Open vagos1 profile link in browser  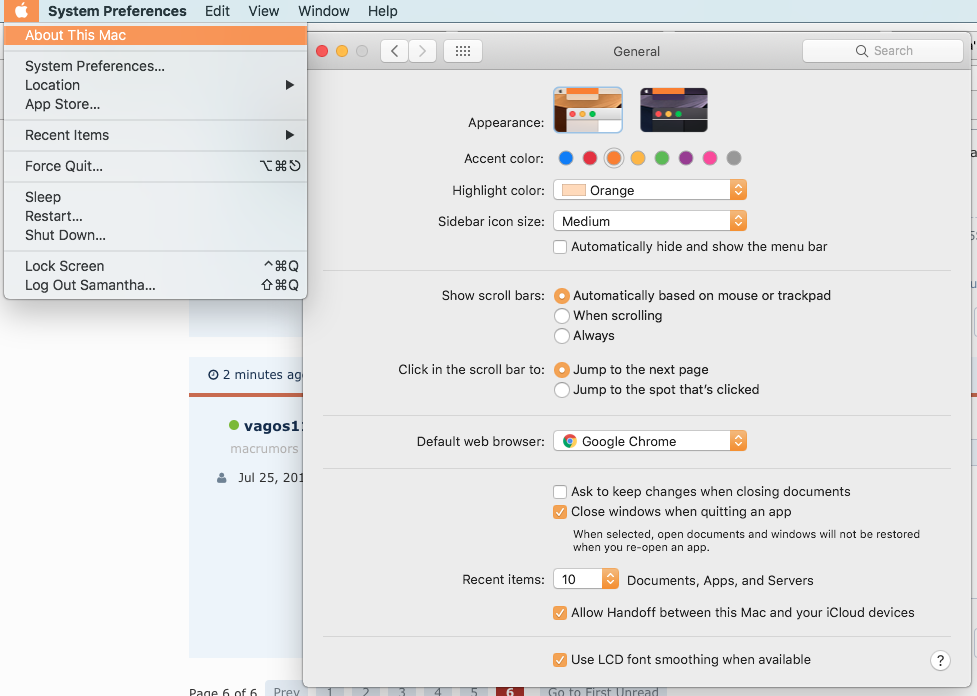273,426
